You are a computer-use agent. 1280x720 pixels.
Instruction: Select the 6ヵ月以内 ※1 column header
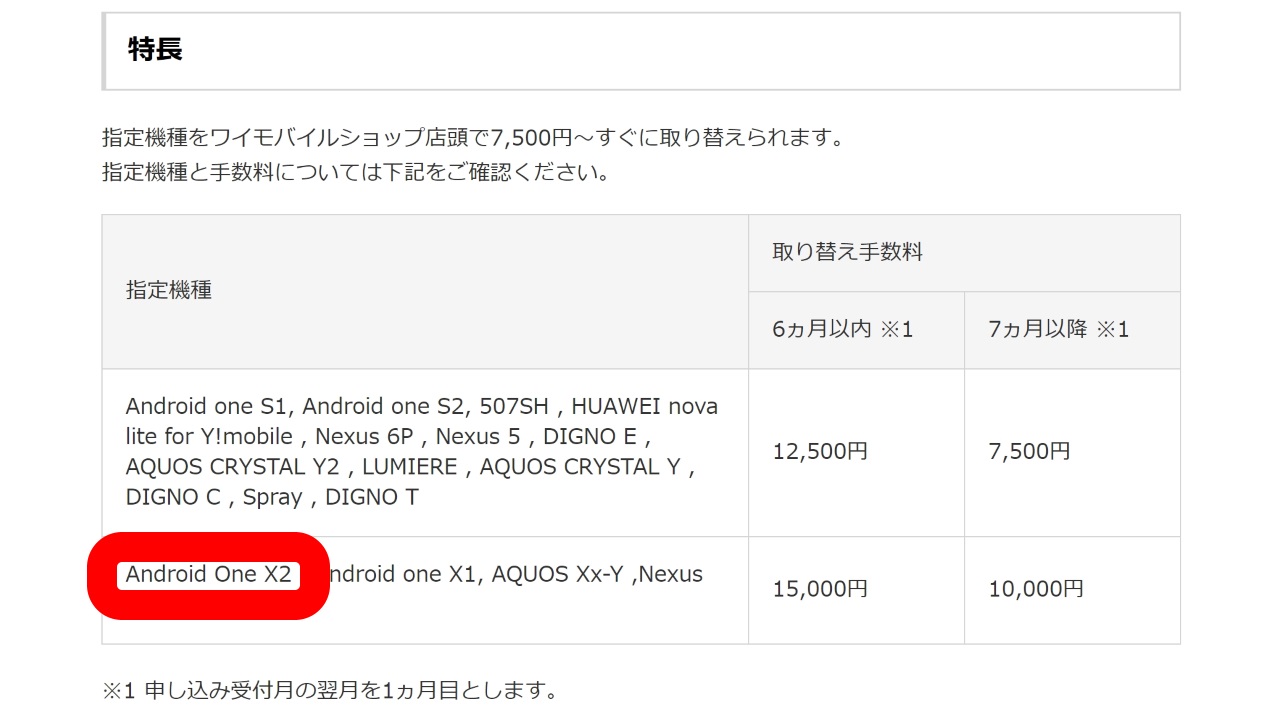[842, 330]
